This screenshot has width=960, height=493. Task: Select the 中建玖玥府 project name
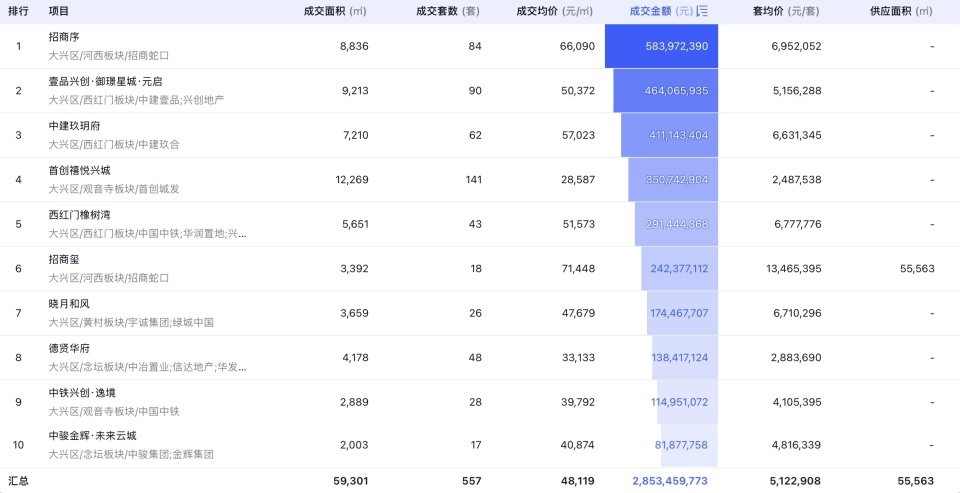tap(74, 126)
